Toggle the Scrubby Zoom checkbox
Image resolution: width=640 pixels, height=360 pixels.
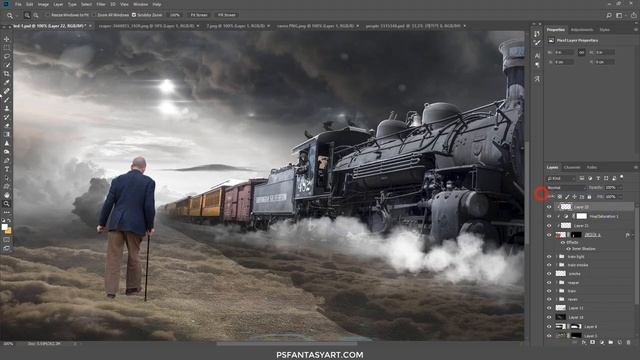pos(134,15)
